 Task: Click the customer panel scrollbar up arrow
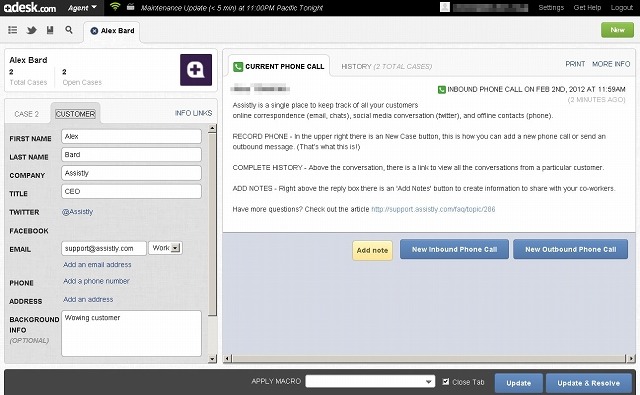pos(212,129)
